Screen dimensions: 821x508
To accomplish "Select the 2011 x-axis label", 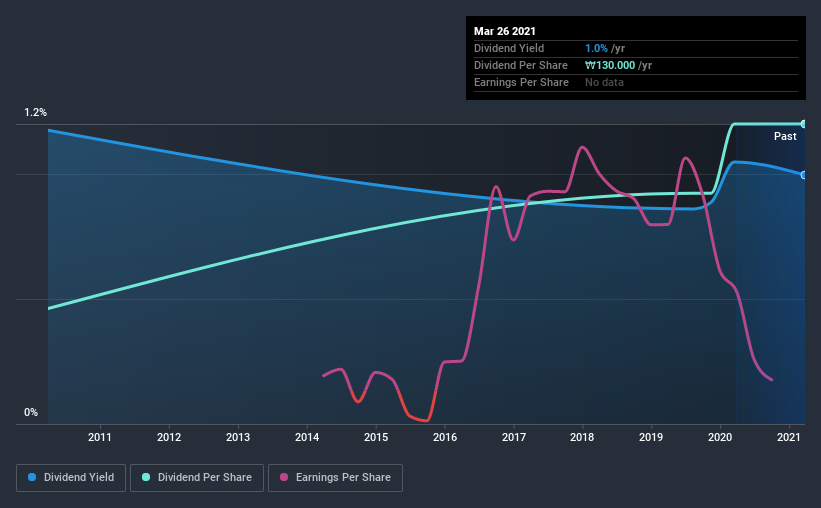I will 99,437.
